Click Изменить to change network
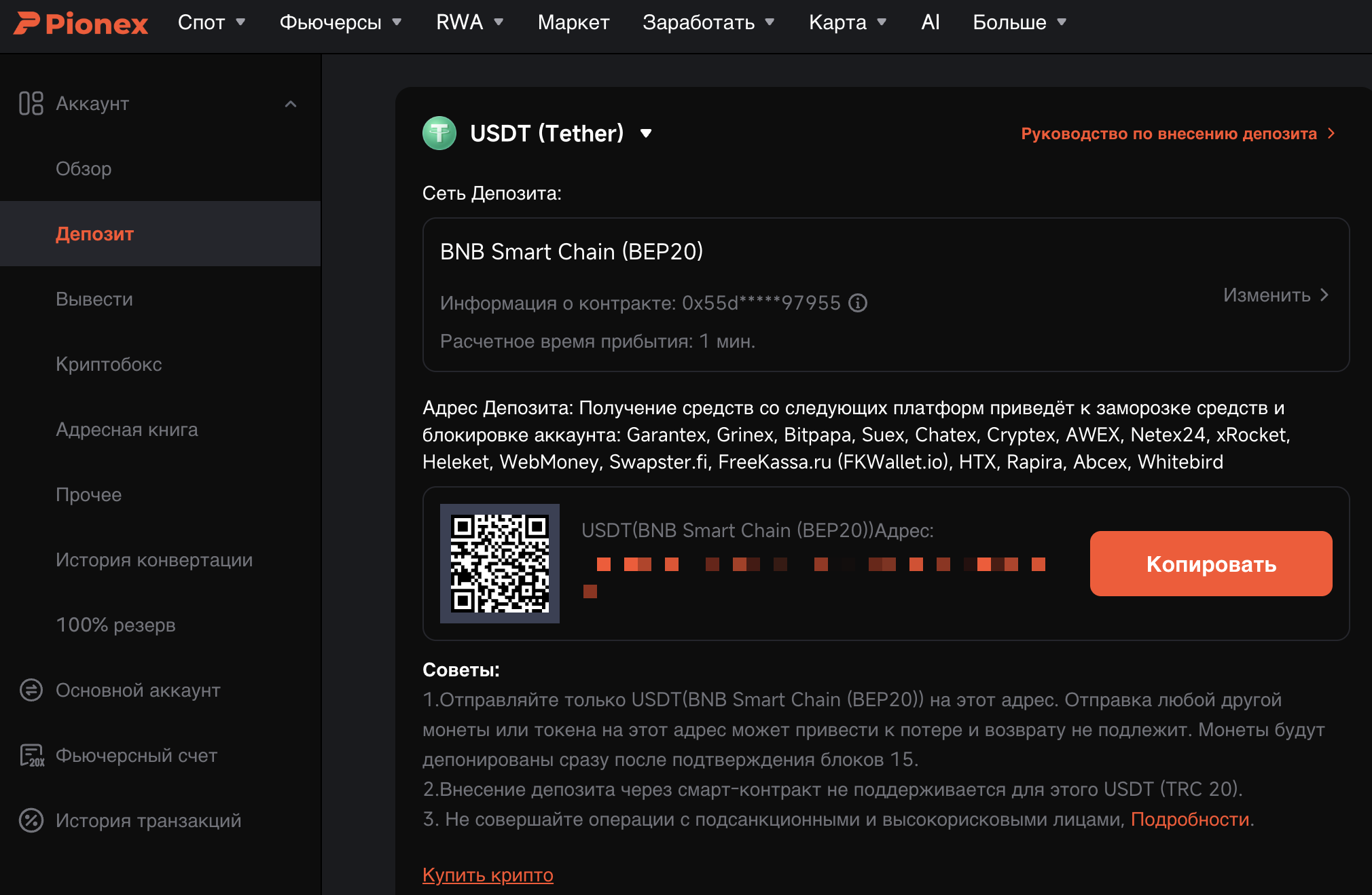Image resolution: width=1372 pixels, height=895 pixels. (x=1276, y=295)
